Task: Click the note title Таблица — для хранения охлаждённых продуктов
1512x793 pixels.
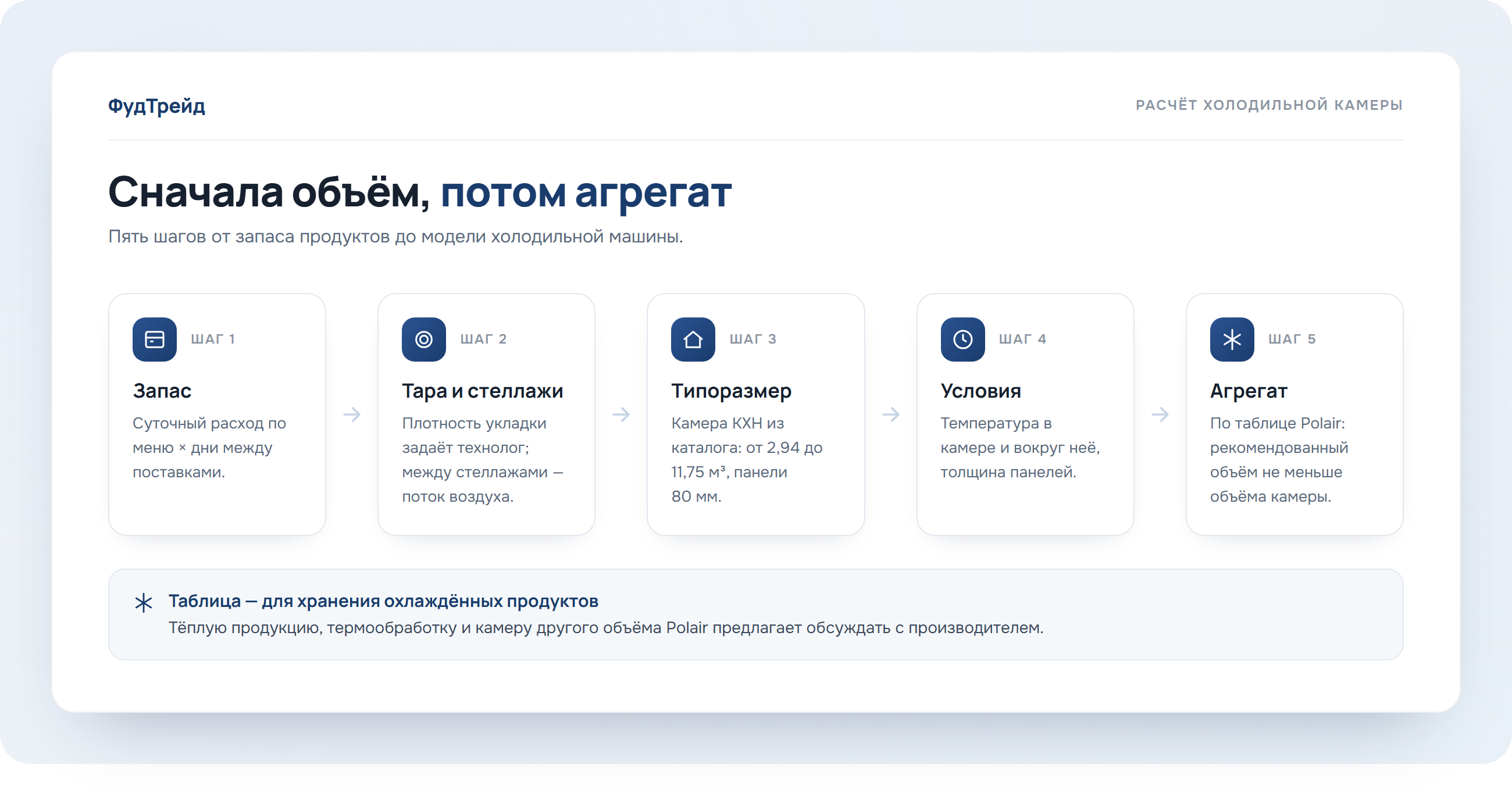Action: pos(383,601)
